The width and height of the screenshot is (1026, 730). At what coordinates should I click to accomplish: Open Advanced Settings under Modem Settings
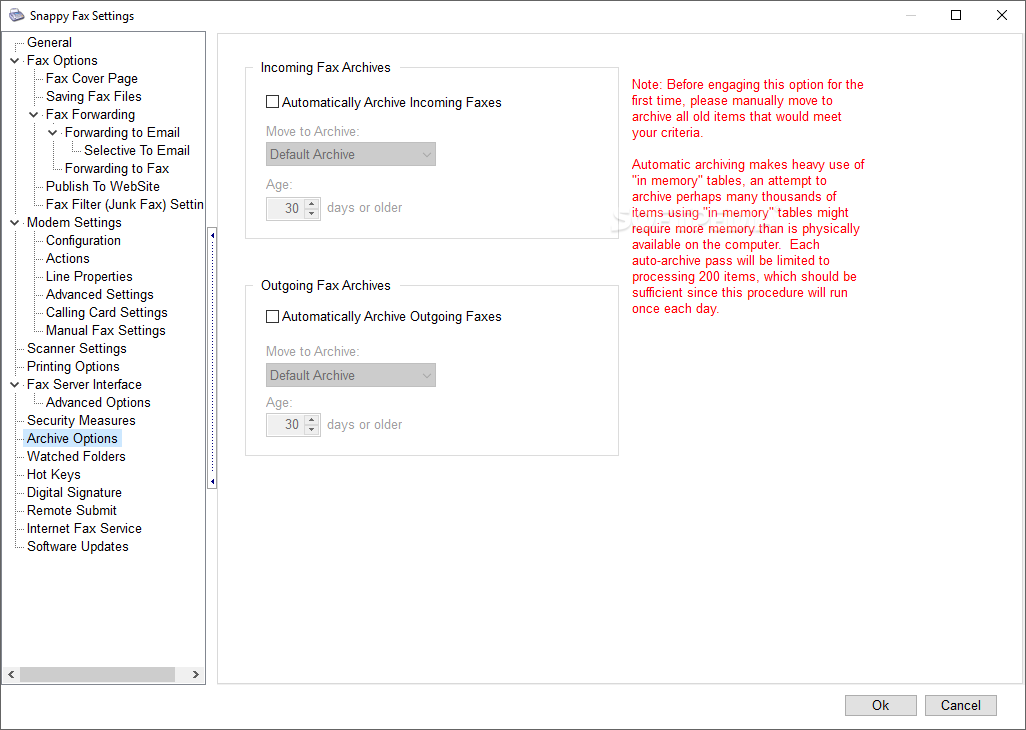[99, 294]
